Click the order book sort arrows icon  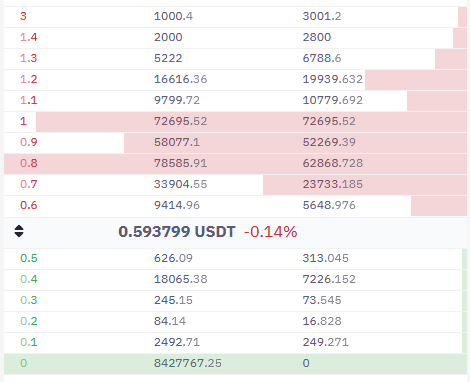pyautogui.click(x=19, y=231)
